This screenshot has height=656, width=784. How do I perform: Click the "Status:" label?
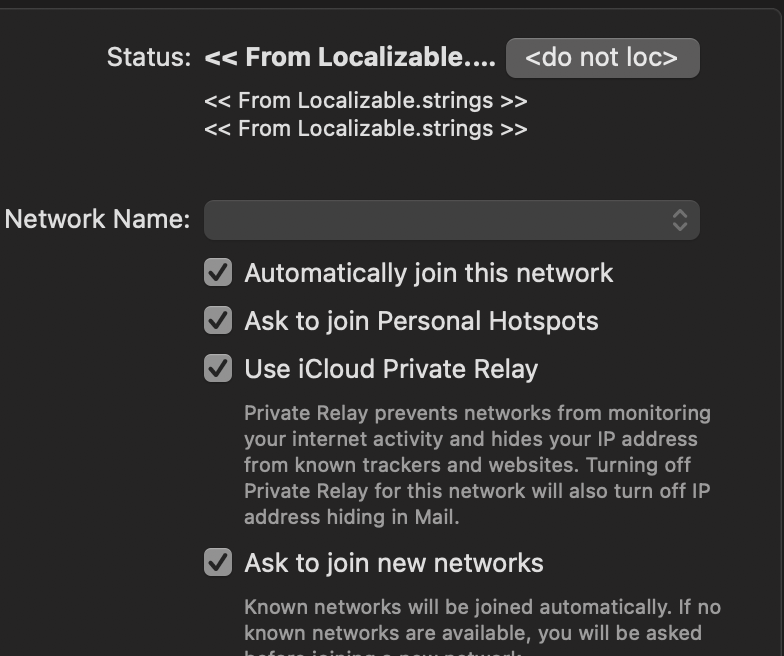tap(148, 58)
